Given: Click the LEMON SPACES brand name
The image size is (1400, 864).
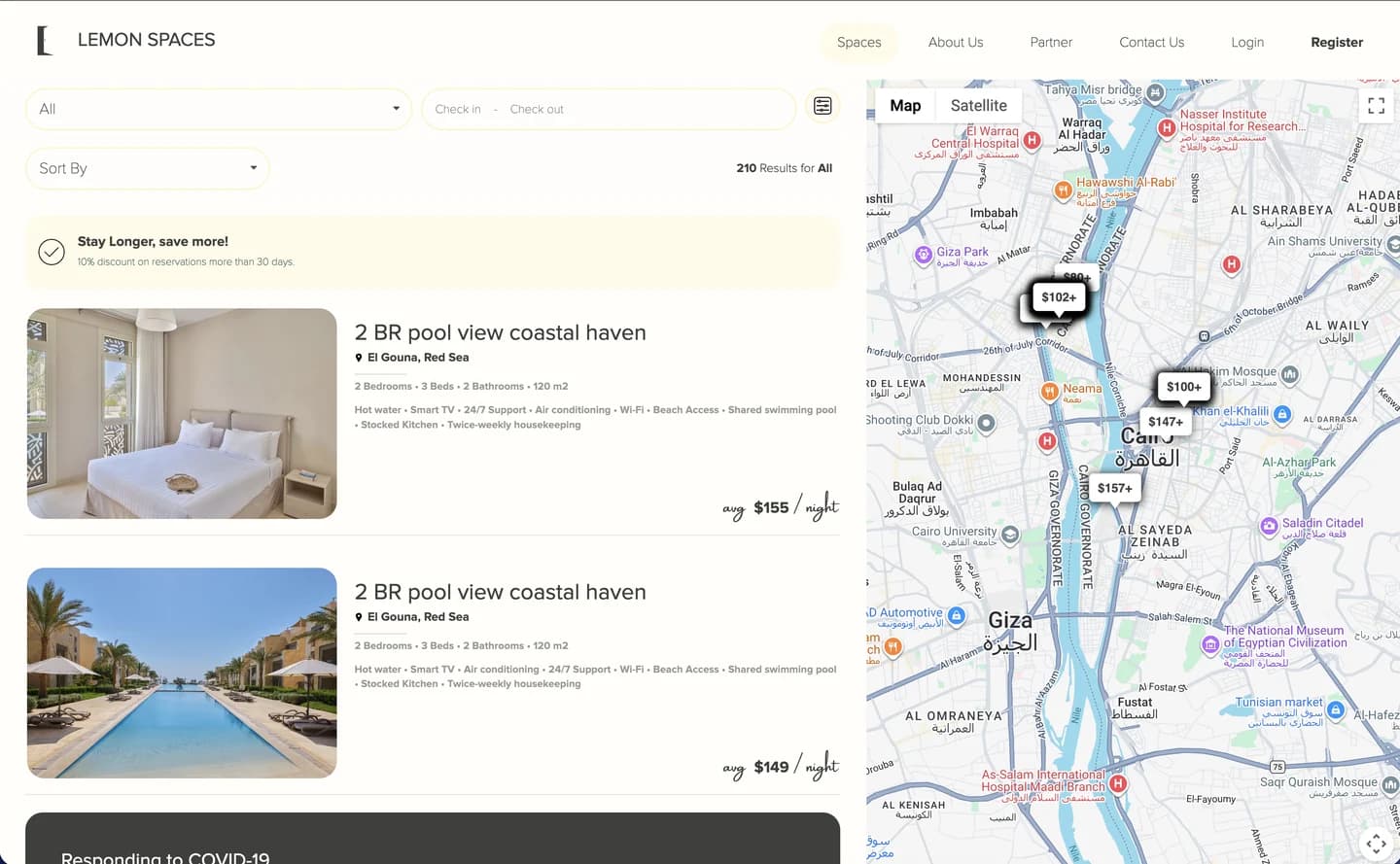Looking at the screenshot, I should tap(146, 40).
